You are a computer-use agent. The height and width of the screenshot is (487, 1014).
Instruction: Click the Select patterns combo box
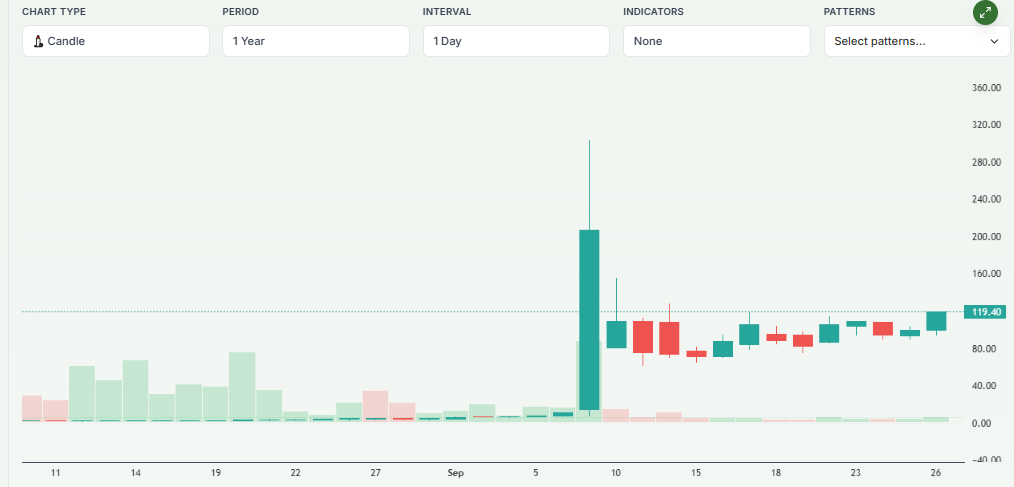(905, 41)
